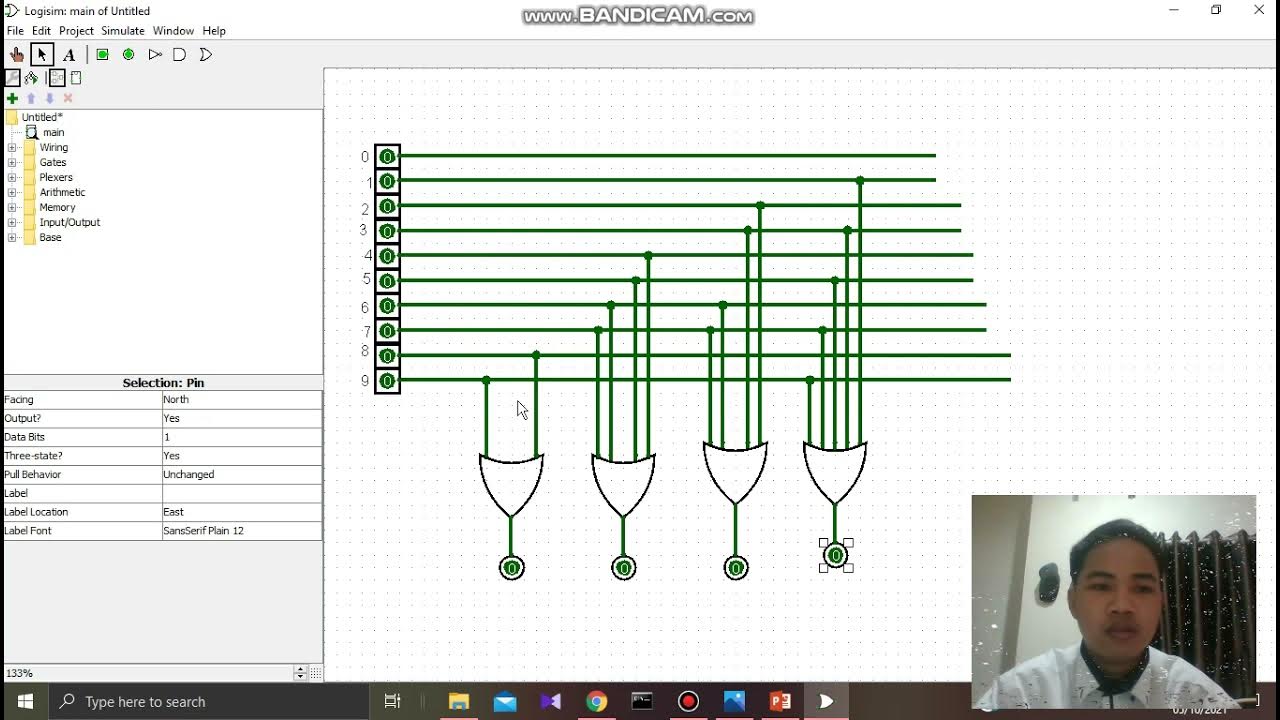The image size is (1280, 720).
Task: Select the leftmost output pin
Action: tap(511, 568)
